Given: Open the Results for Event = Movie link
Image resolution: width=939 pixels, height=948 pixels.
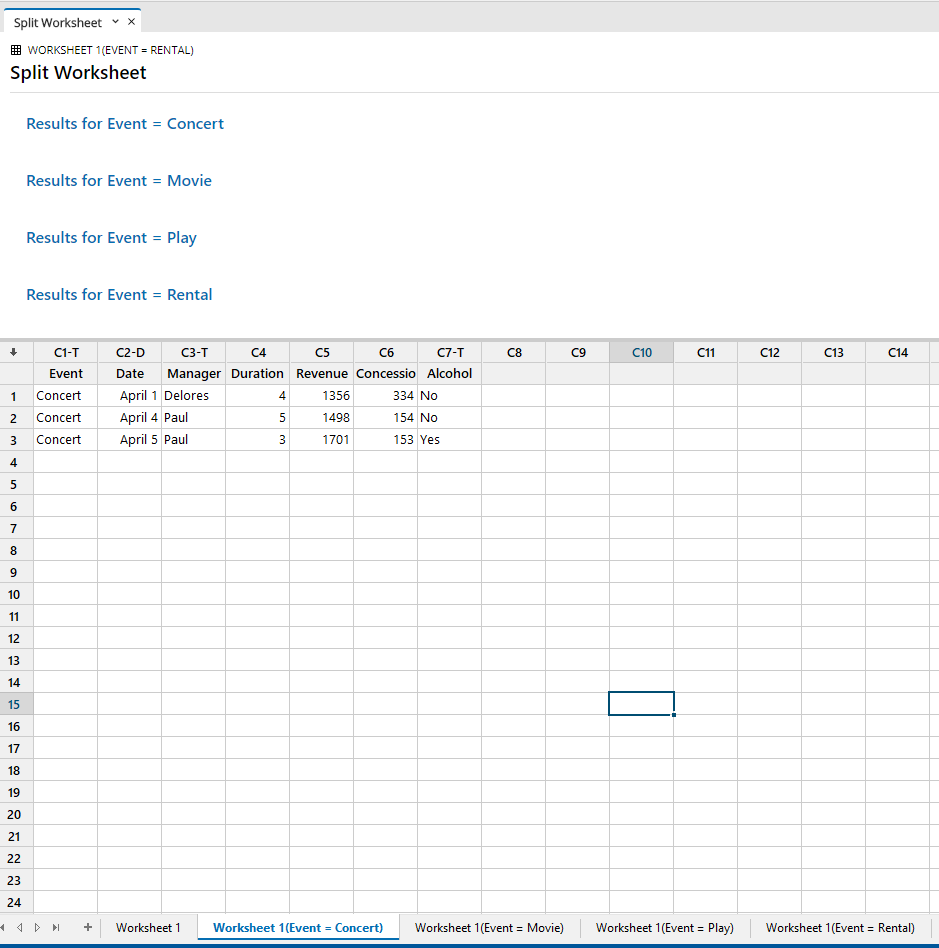Looking at the screenshot, I should pos(118,180).
